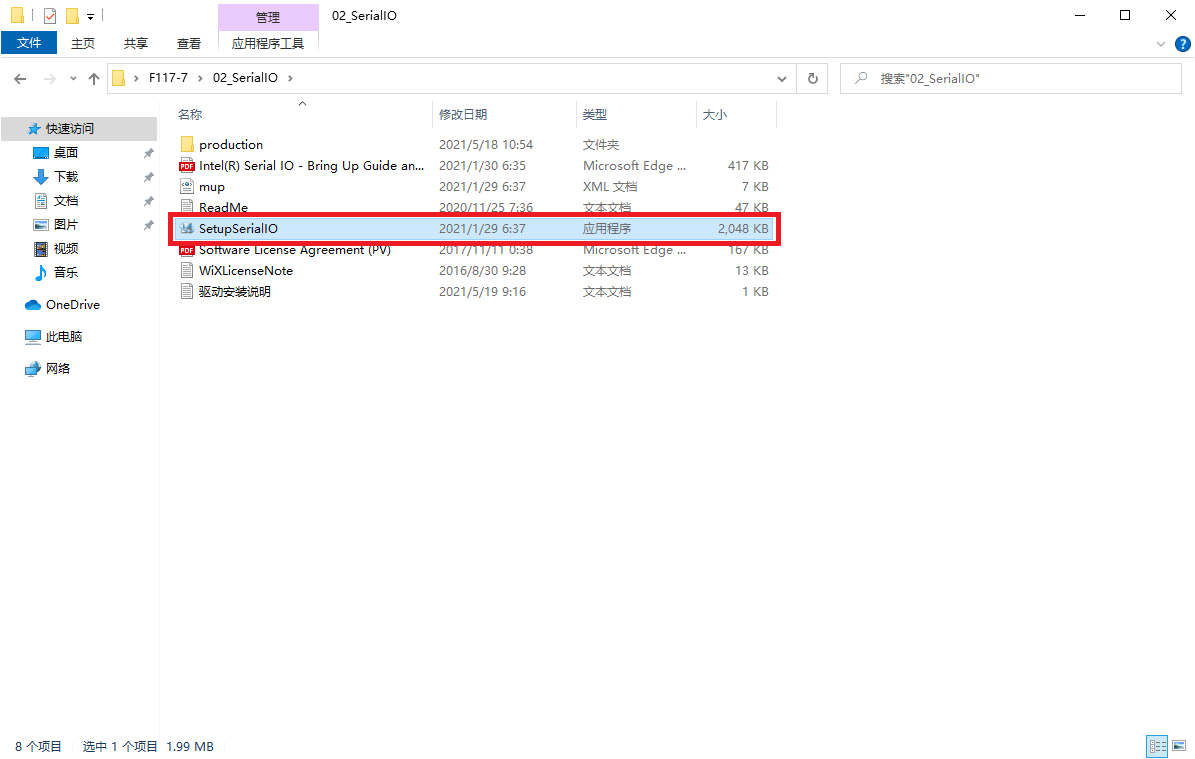The width and height of the screenshot is (1195, 759).
Task: Expand the chevron after F117-7 in address bar
Action: coord(200,78)
